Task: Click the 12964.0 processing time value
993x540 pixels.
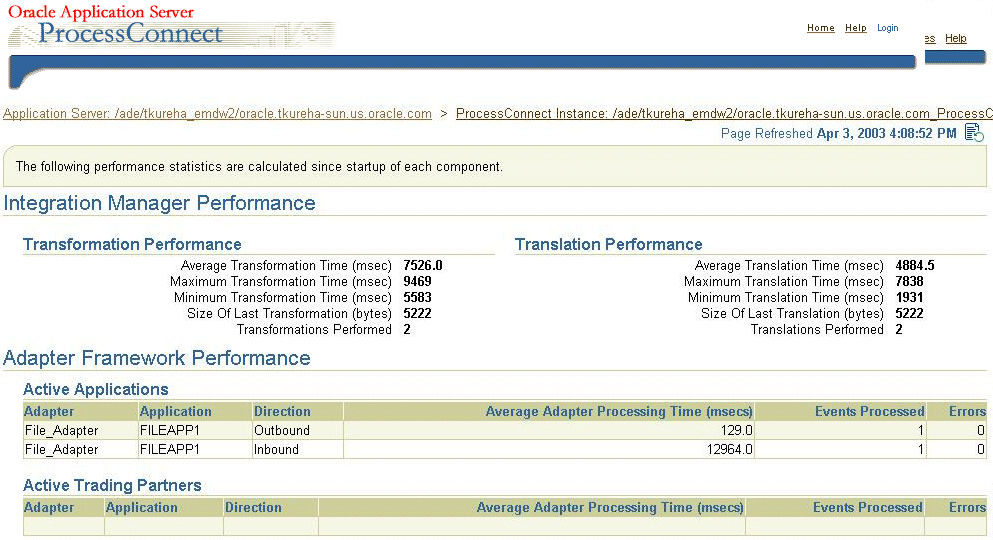Action: point(730,449)
